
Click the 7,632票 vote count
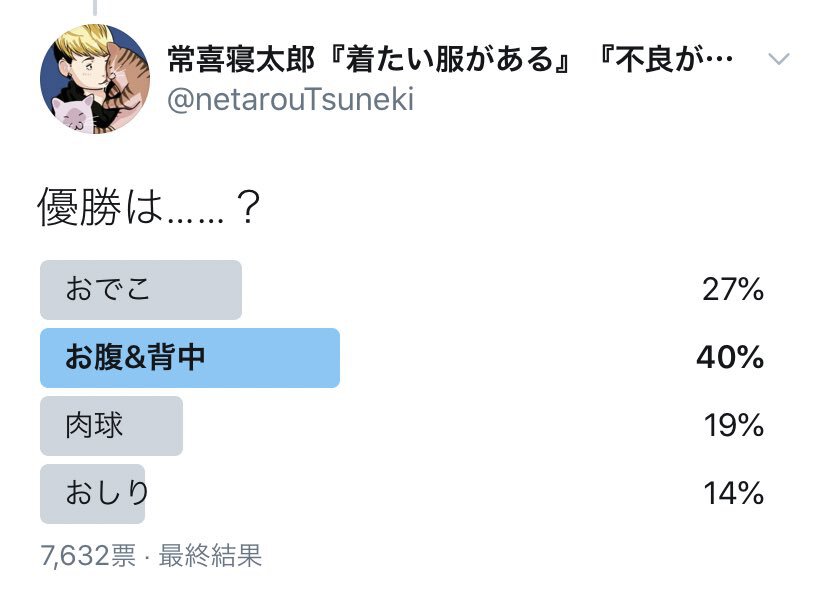tap(88, 556)
